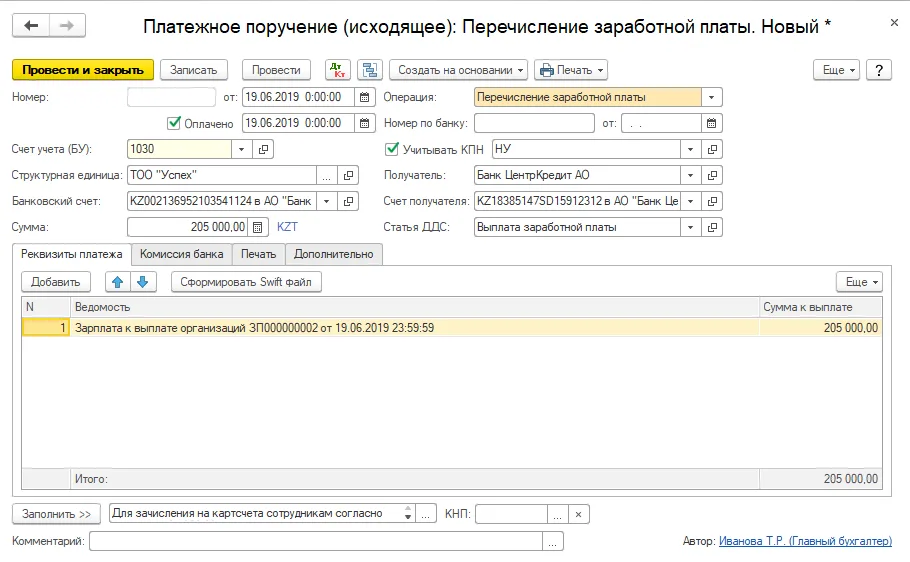Open the Счет учета (БУ) item form
The width and height of the screenshot is (910, 562).
[x=263, y=149]
